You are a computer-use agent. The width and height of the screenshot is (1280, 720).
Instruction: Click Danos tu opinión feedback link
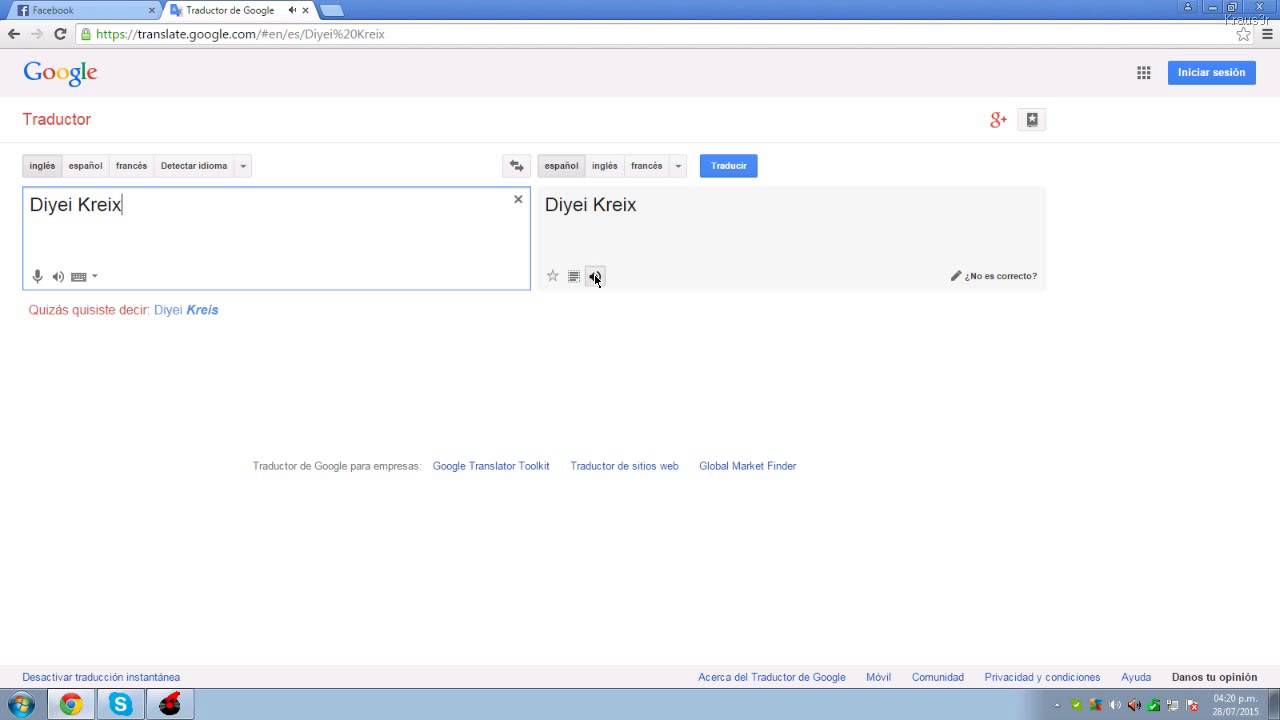point(1214,677)
